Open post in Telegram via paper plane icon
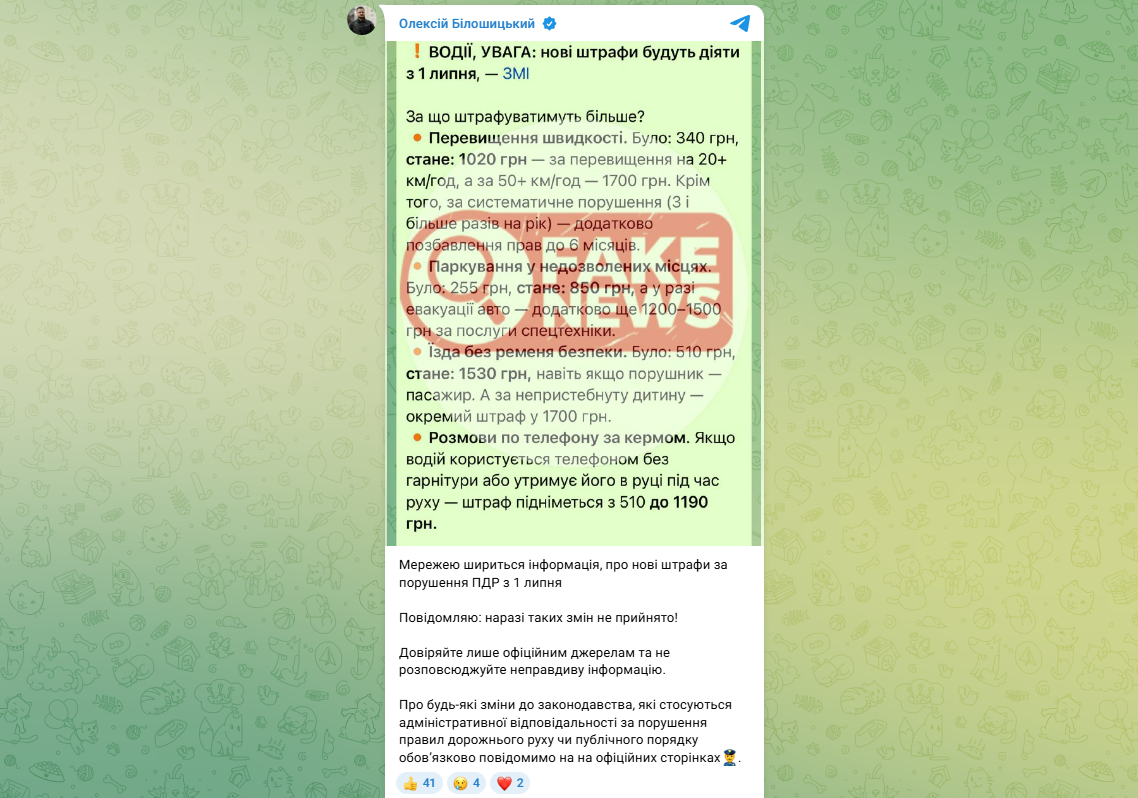 [x=740, y=23]
